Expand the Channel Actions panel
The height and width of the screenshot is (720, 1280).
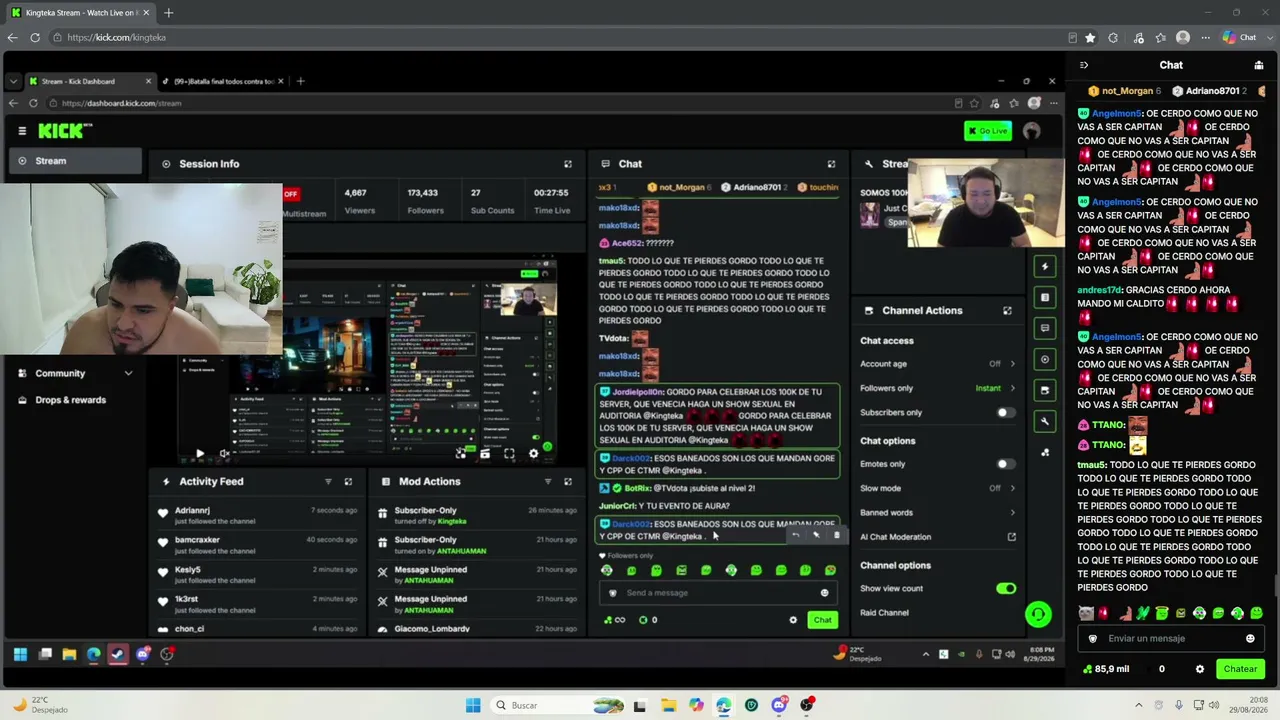(x=1007, y=311)
